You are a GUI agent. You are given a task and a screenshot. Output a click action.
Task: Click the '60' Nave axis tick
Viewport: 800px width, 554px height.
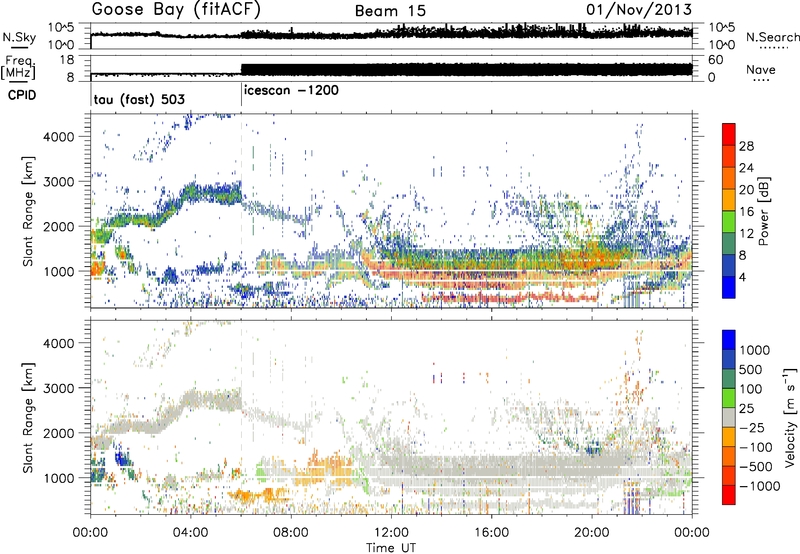[715, 60]
